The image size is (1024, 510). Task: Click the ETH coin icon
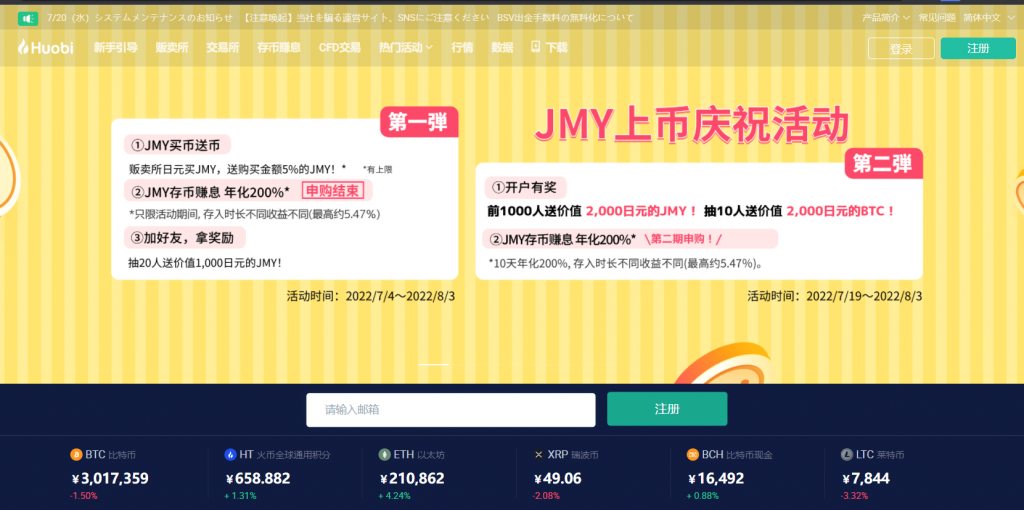coord(384,454)
